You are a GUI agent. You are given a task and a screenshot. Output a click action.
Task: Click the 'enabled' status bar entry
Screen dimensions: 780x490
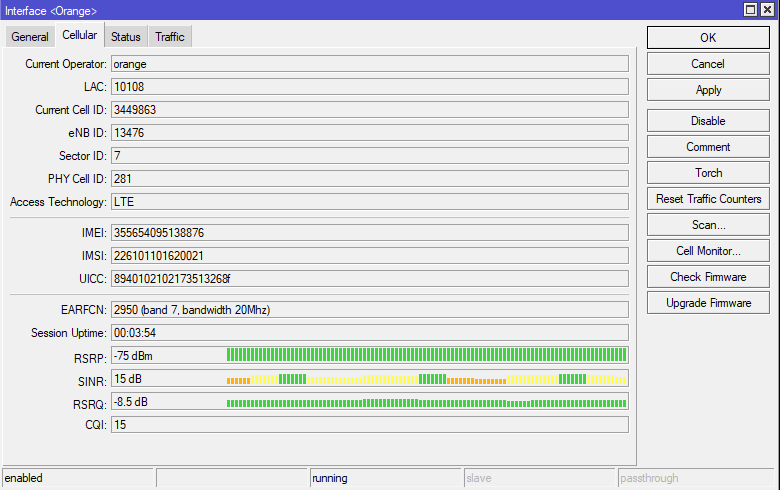pos(78,478)
